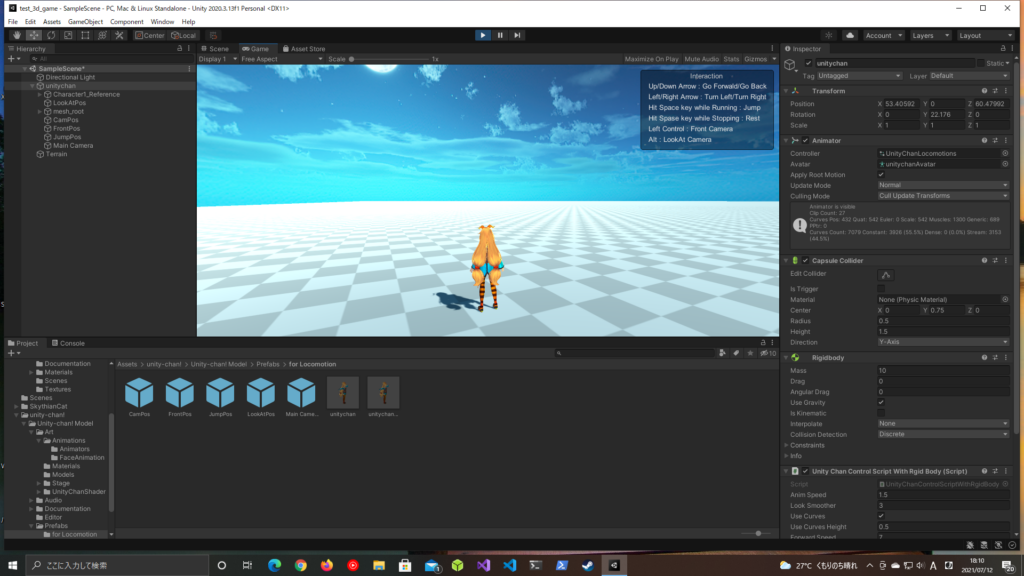
Task: Collapse the unitychan hierarchy node
Action: click(32, 86)
